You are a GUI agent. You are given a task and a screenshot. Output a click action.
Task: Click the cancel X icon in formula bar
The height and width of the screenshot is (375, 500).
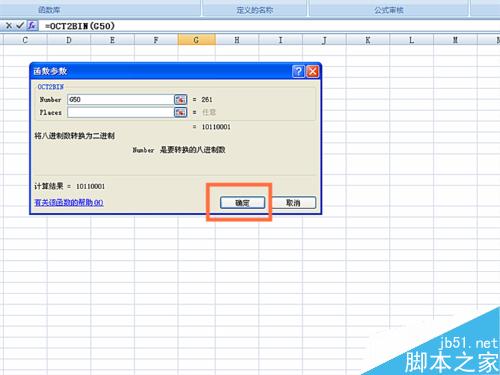click(9, 25)
